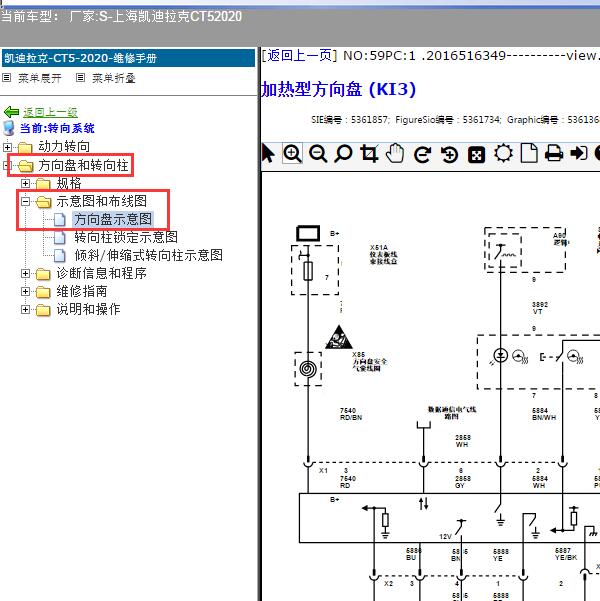The height and width of the screenshot is (601, 600).
Task: Click the rotate arrow icon
Action: point(422,155)
